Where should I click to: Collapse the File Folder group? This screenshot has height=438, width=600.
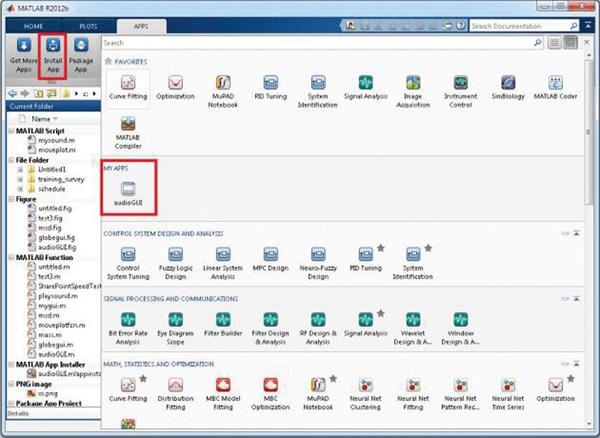pos(11,160)
